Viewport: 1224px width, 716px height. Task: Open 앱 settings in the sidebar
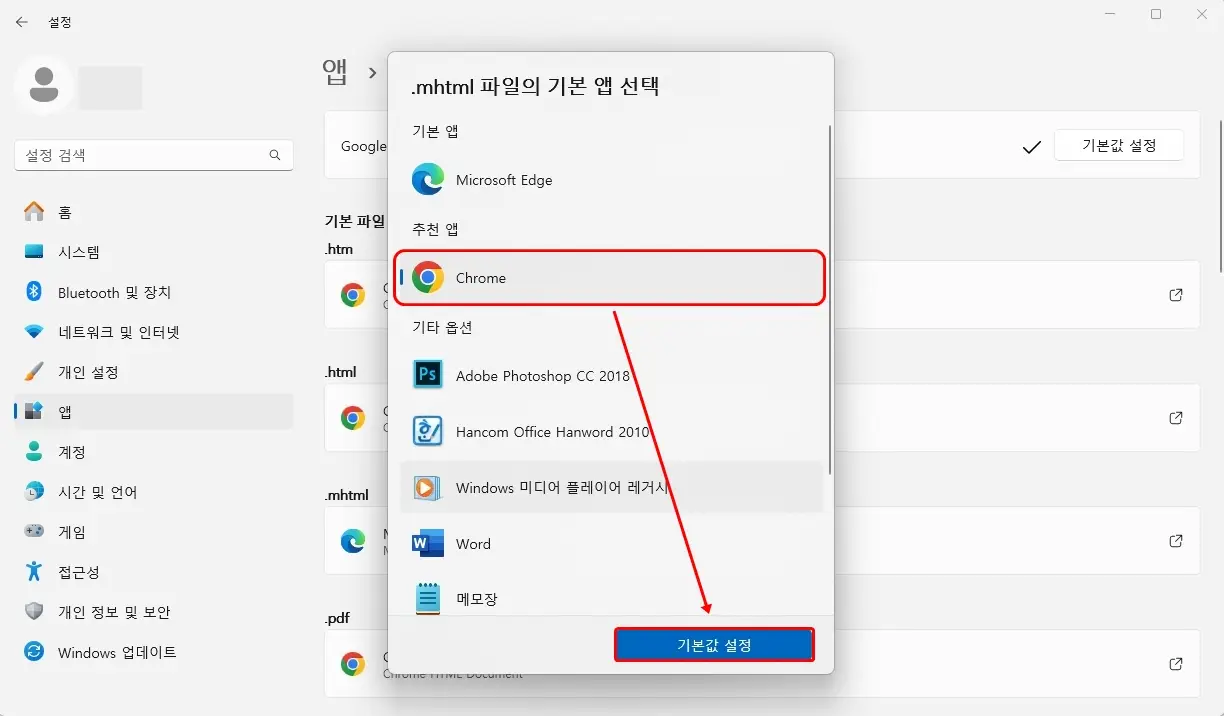coord(154,411)
